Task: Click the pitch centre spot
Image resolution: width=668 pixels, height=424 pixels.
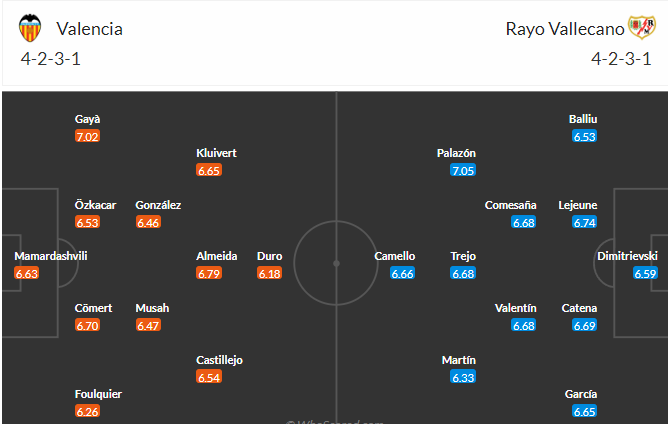Action: (336, 263)
